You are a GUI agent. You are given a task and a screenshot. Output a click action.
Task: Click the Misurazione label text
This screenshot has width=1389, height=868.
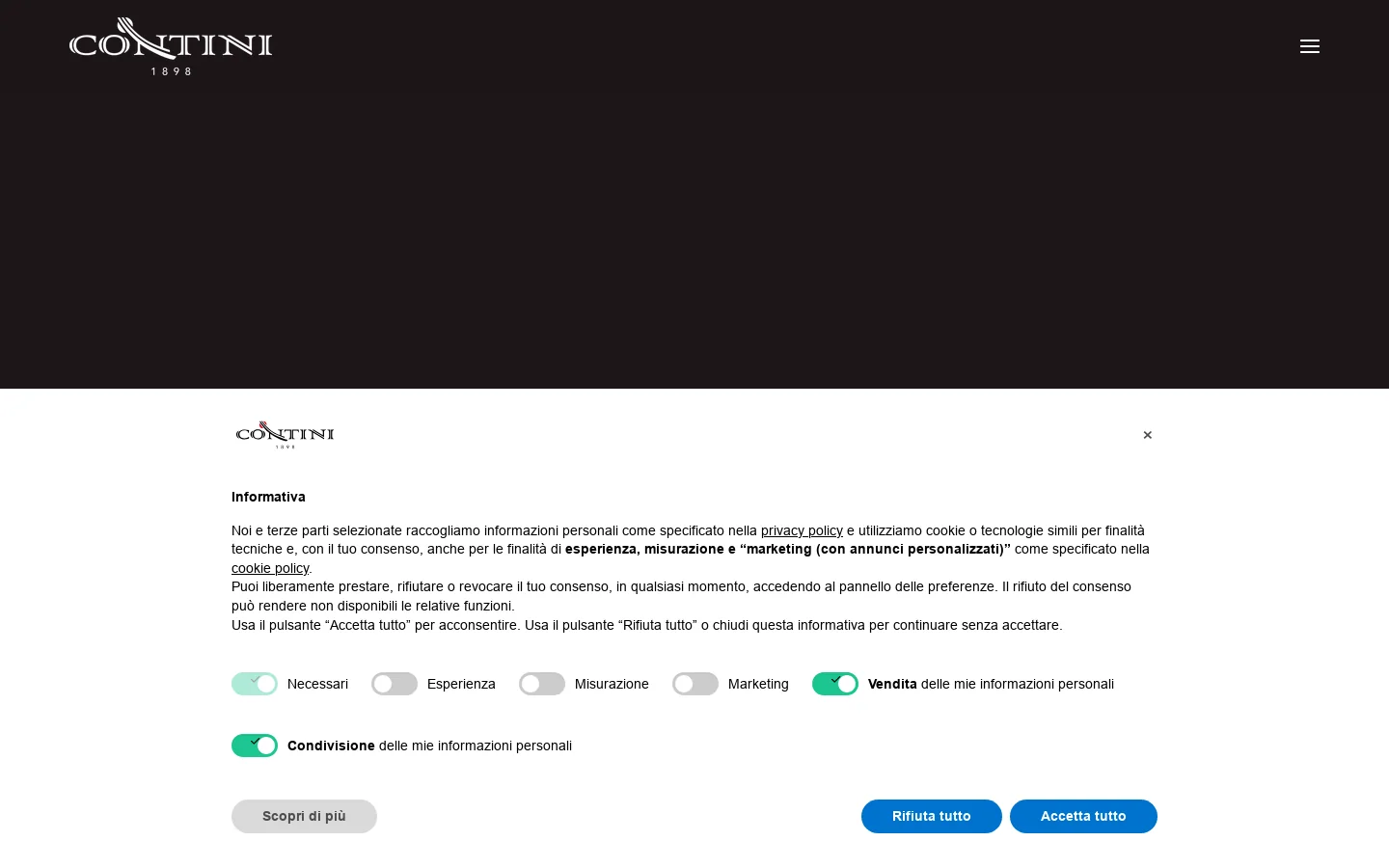(x=612, y=684)
